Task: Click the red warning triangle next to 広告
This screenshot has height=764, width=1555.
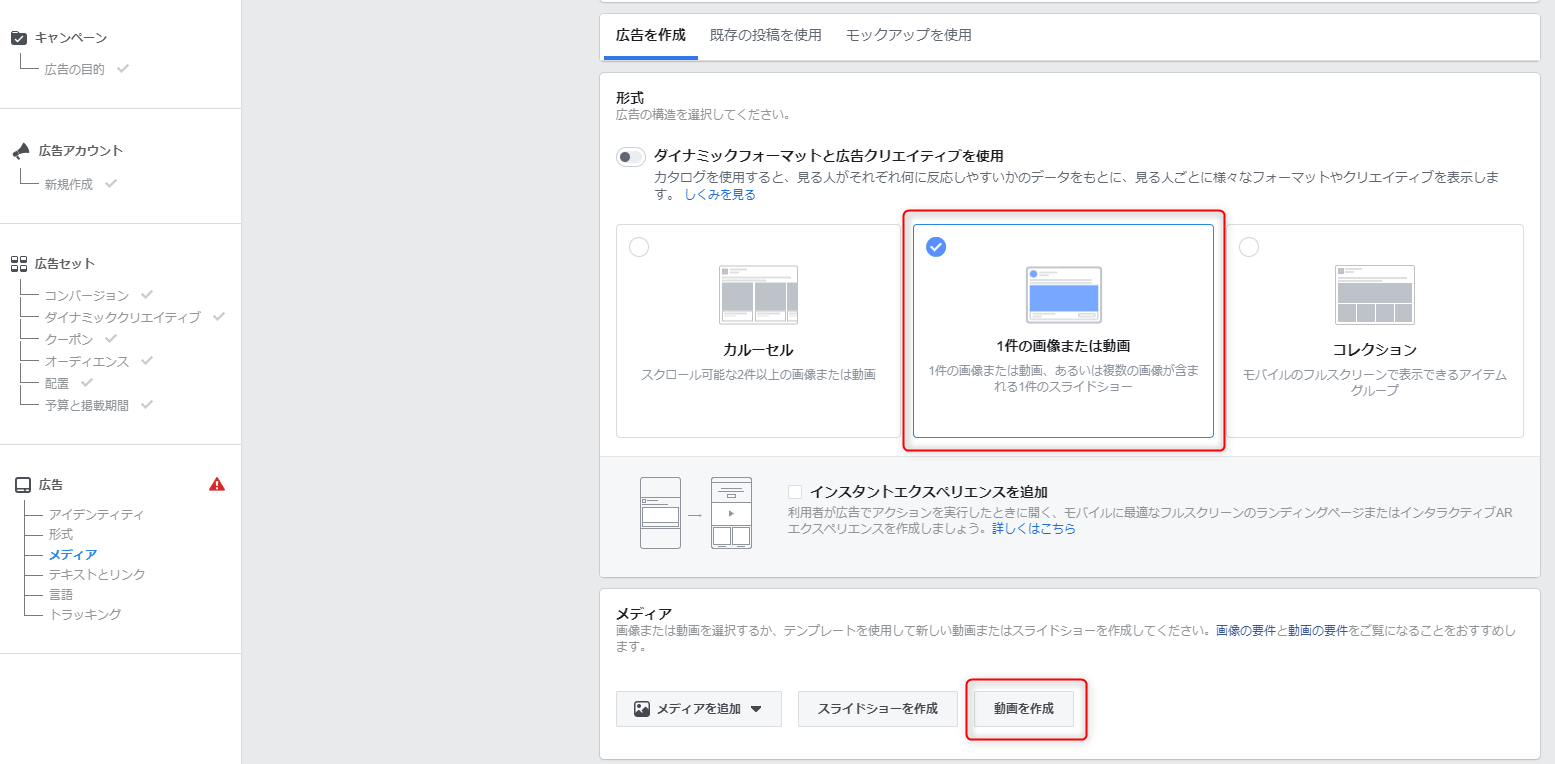Action: click(x=217, y=484)
